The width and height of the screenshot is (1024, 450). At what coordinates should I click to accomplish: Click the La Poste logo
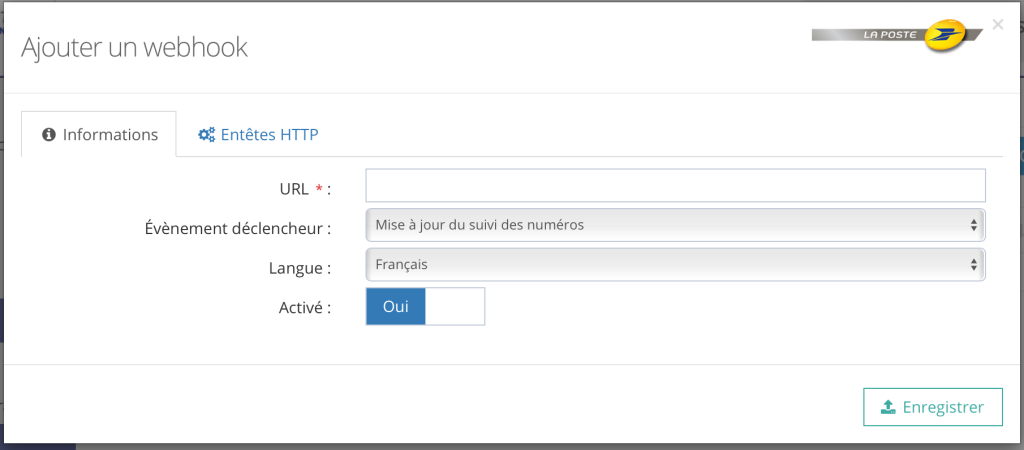[x=897, y=36]
